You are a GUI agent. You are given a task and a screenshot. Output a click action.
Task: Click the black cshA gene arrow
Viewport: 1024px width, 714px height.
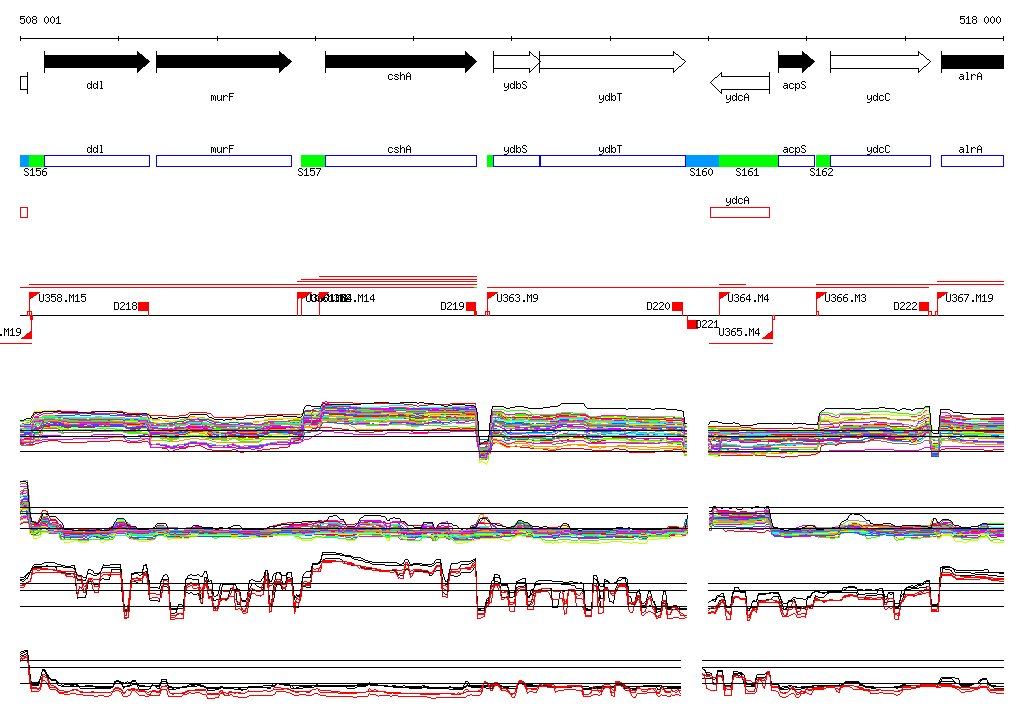click(x=401, y=62)
